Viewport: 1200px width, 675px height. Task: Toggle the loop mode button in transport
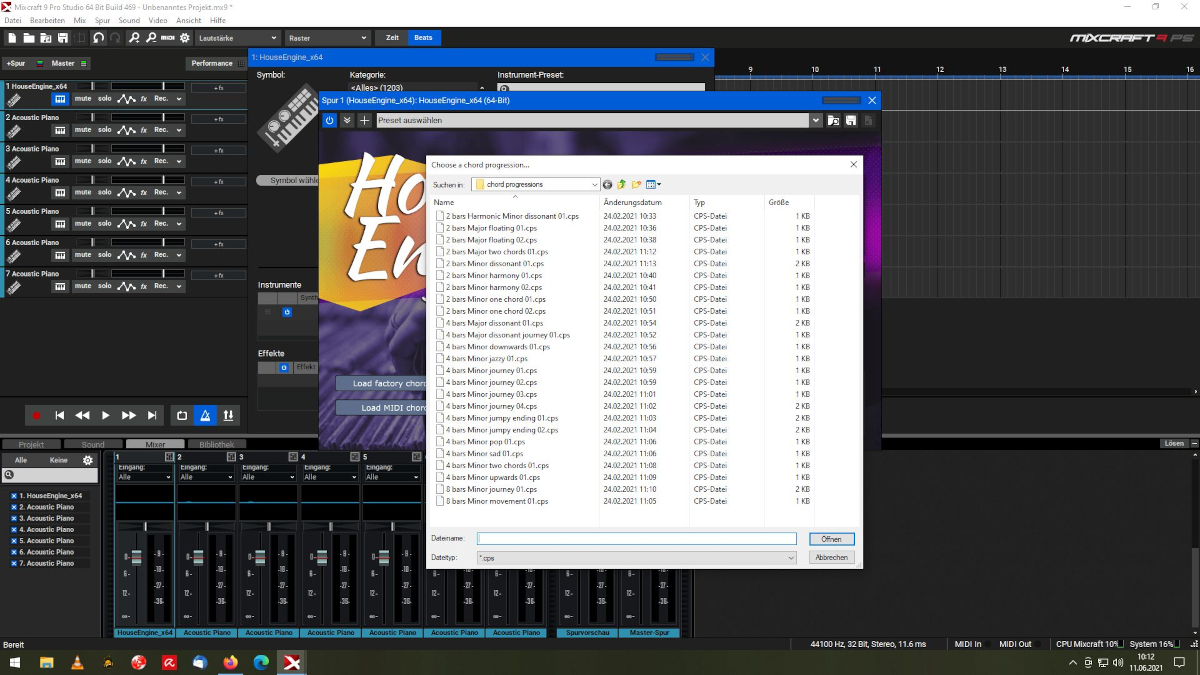point(182,415)
